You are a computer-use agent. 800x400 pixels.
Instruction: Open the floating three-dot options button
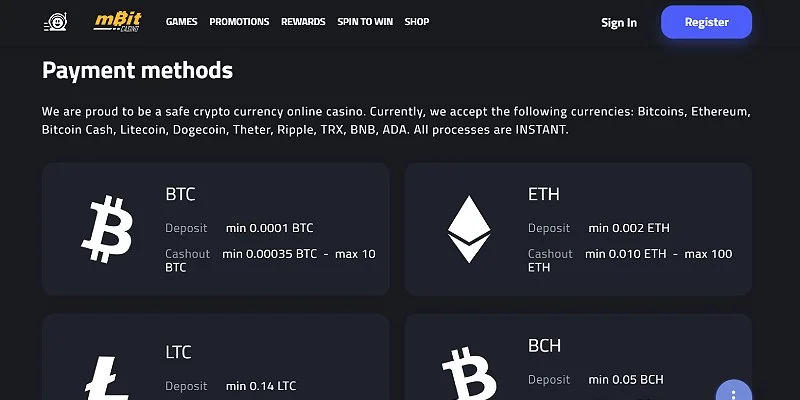(733, 392)
